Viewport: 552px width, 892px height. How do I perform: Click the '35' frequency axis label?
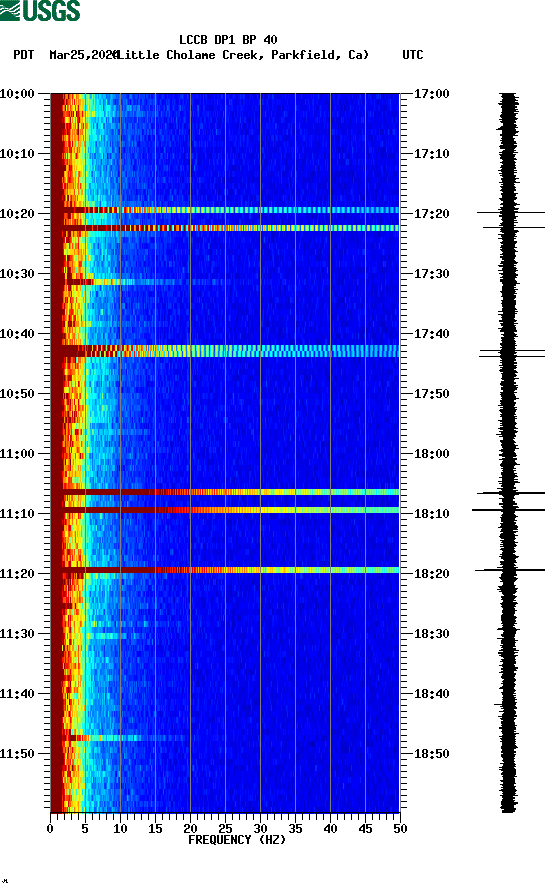point(295,829)
